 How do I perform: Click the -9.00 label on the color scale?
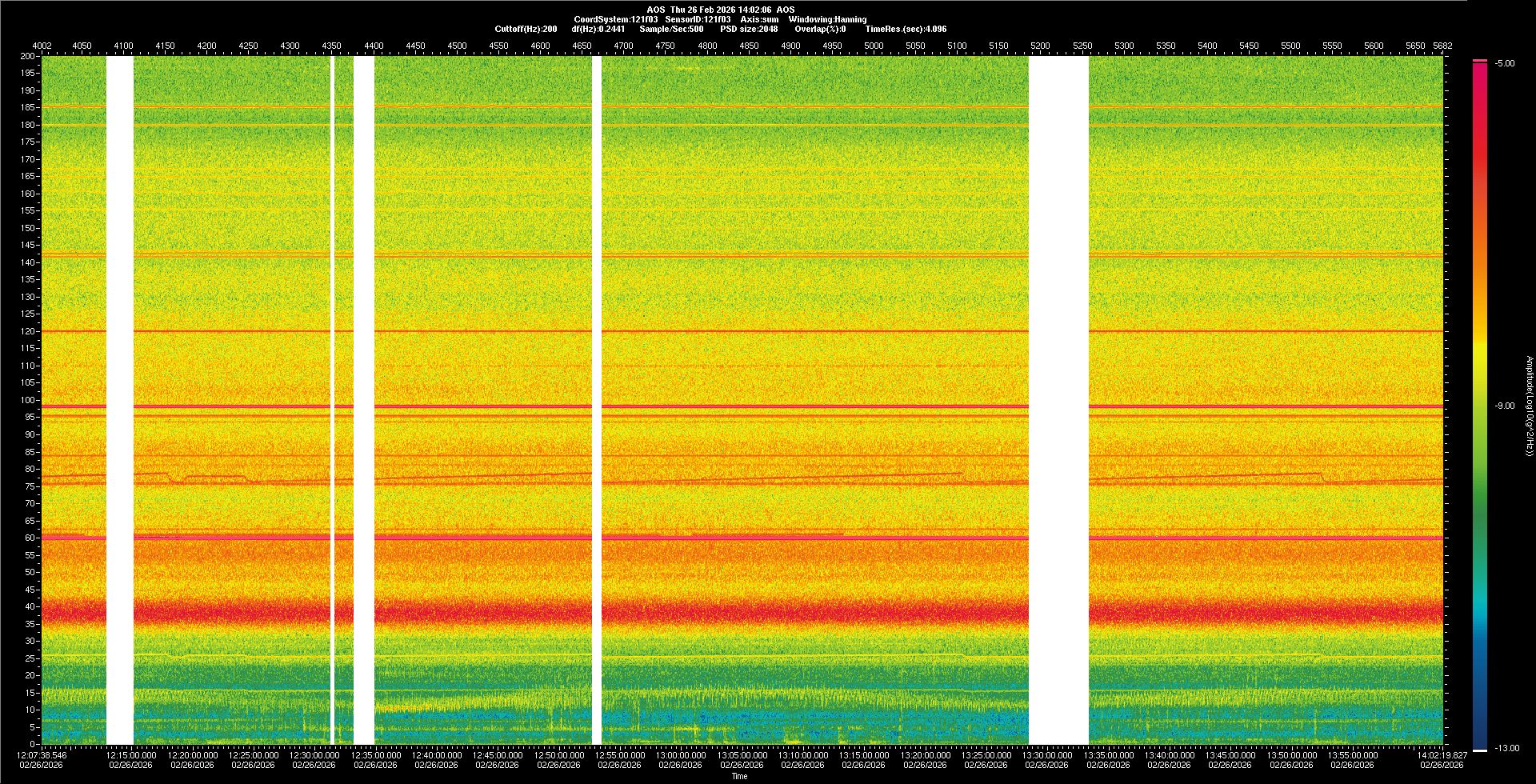(x=1504, y=406)
